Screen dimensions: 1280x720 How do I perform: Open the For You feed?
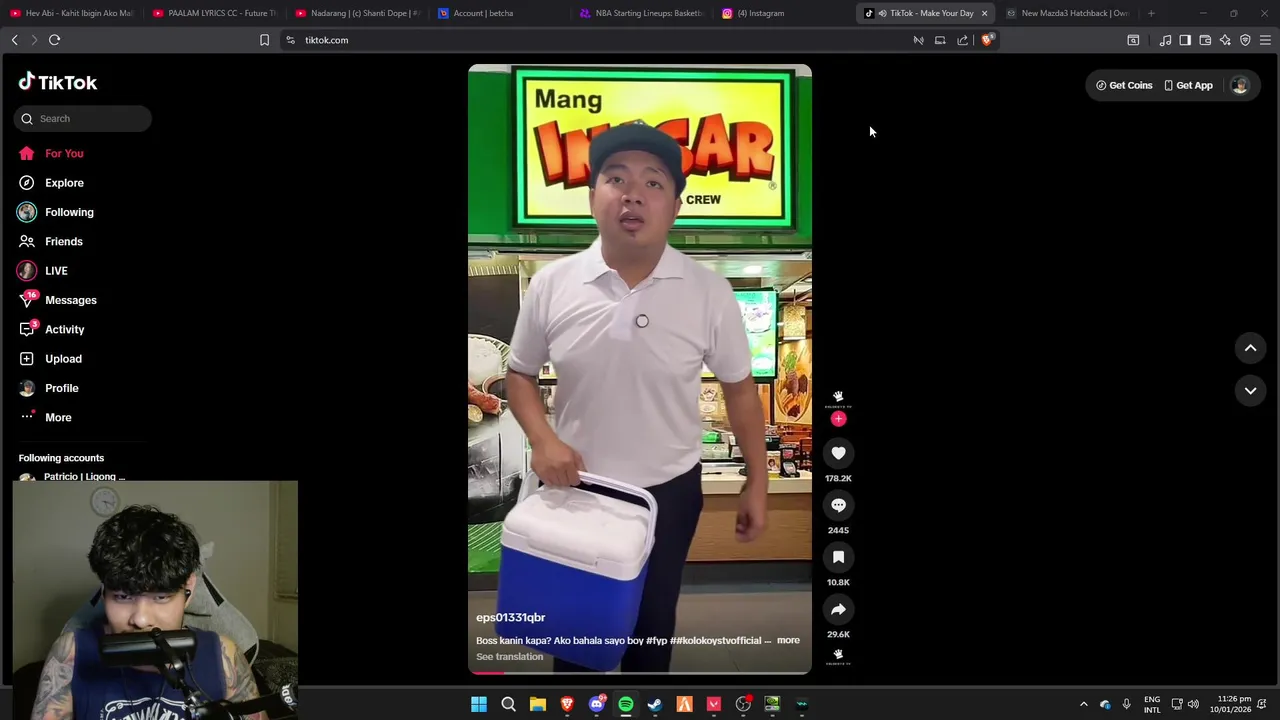click(x=50, y=153)
